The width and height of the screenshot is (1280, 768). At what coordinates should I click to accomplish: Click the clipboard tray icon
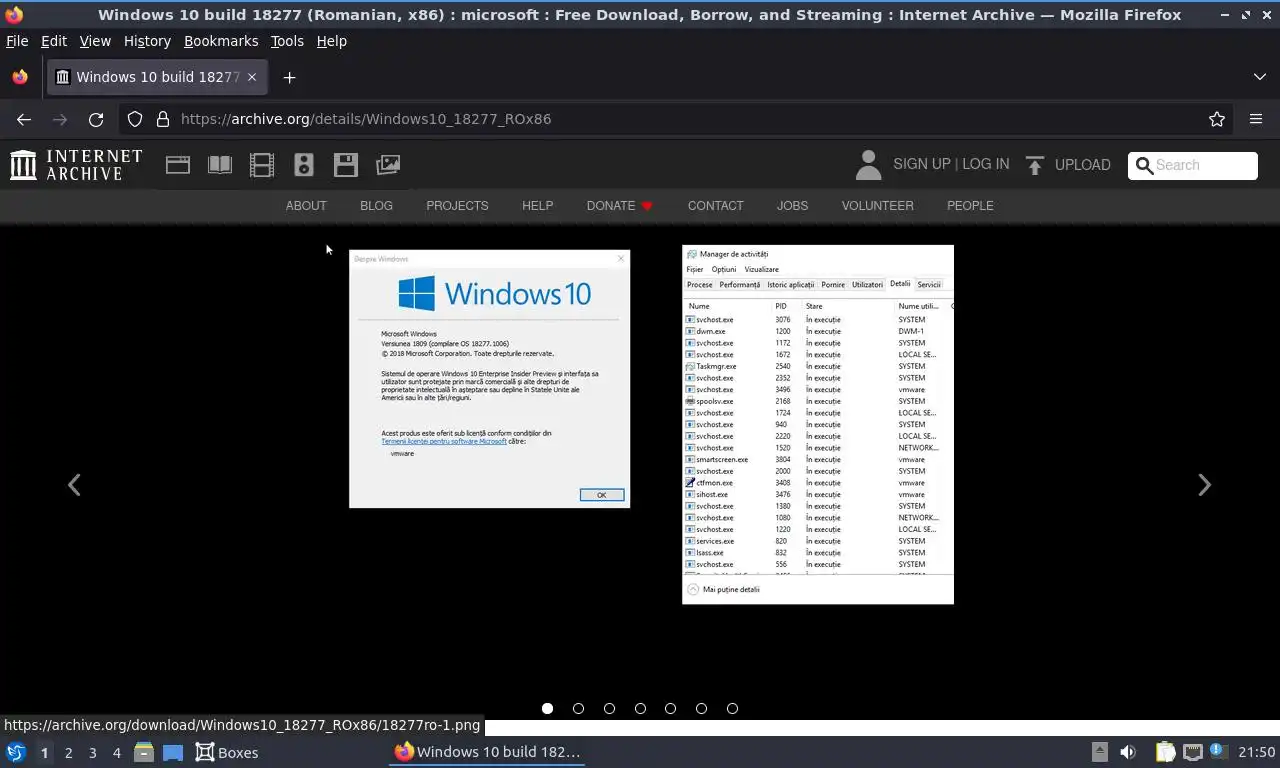pos(1165,752)
